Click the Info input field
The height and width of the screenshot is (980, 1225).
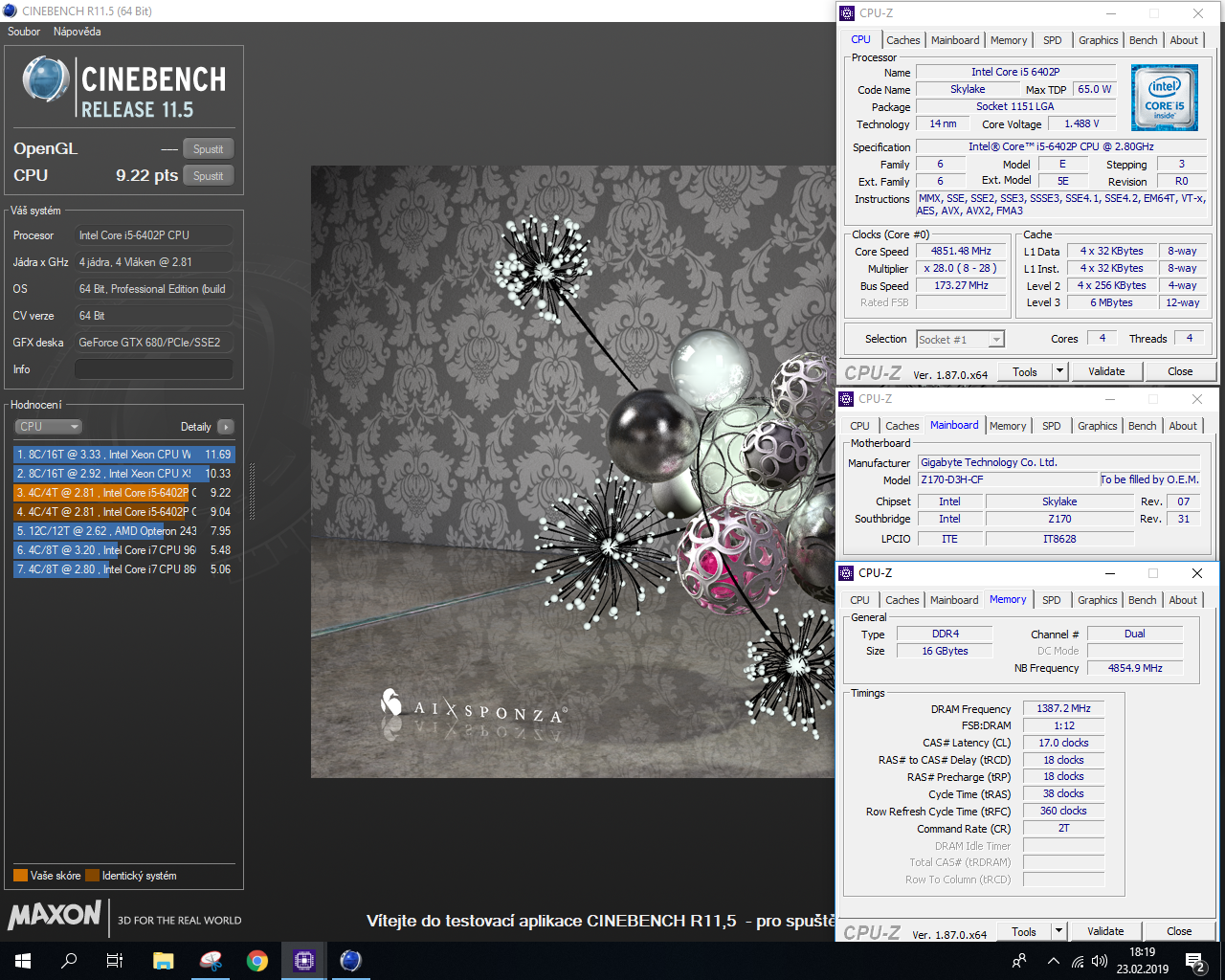[x=154, y=369]
